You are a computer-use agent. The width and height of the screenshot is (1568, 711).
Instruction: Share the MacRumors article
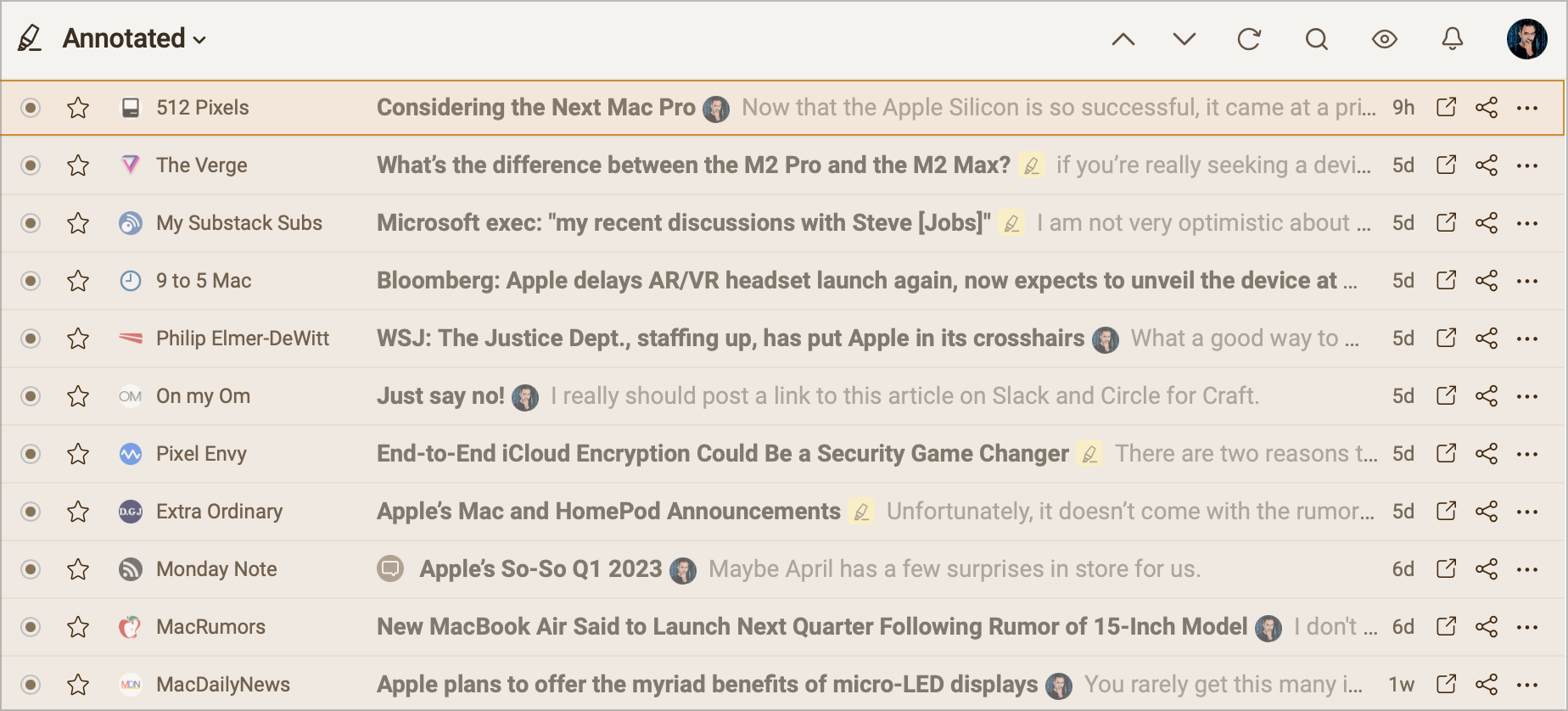coord(1487,627)
